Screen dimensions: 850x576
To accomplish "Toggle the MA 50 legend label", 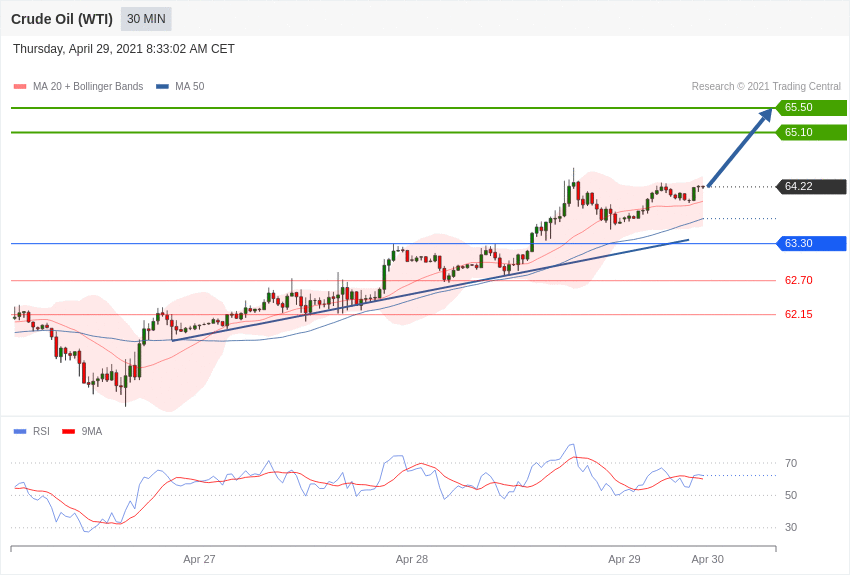I will [x=190, y=87].
